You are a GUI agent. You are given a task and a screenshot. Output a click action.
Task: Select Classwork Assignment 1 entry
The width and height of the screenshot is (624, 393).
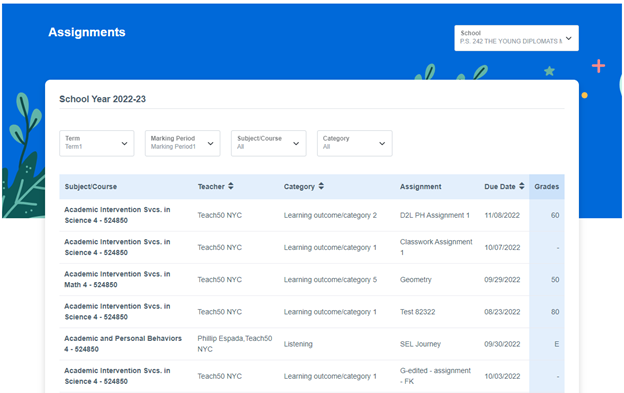[x=436, y=247]
